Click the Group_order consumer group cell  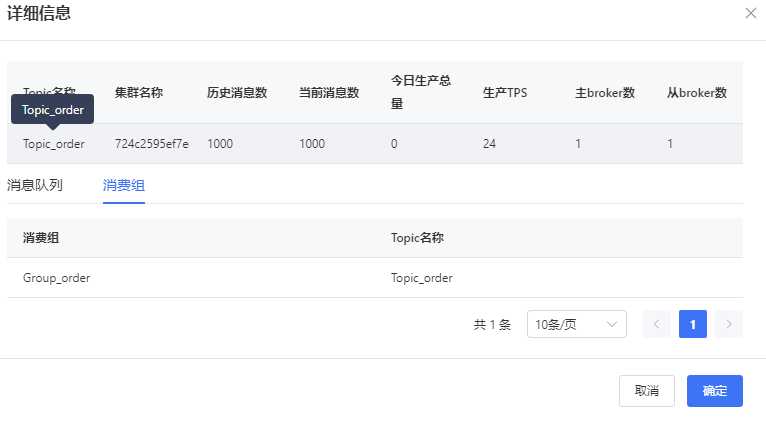pyautogui.click(x=57, y=278)
